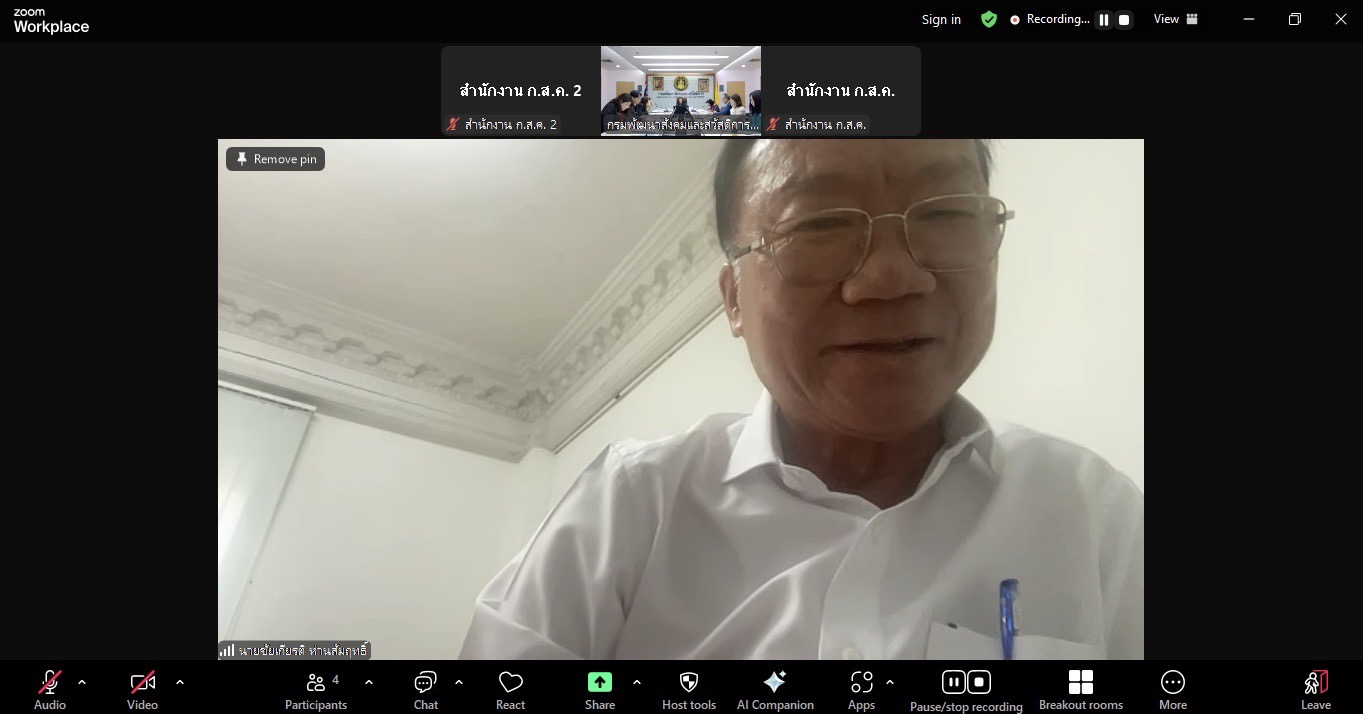Turn on the camera with Video button

(142, 689)
